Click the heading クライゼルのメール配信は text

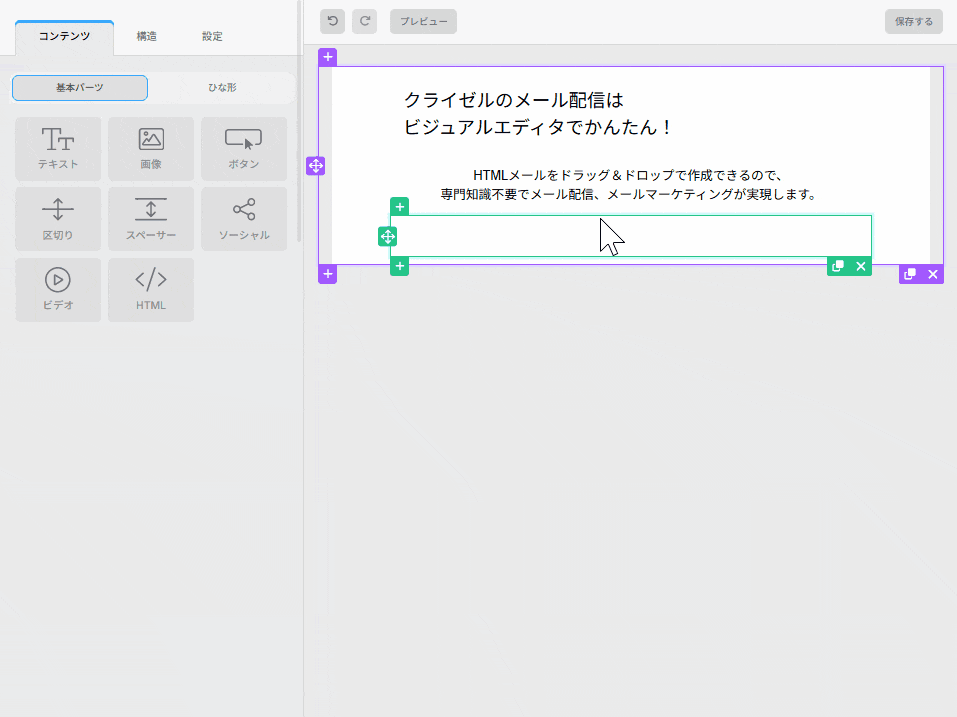(x=514, y=100)
